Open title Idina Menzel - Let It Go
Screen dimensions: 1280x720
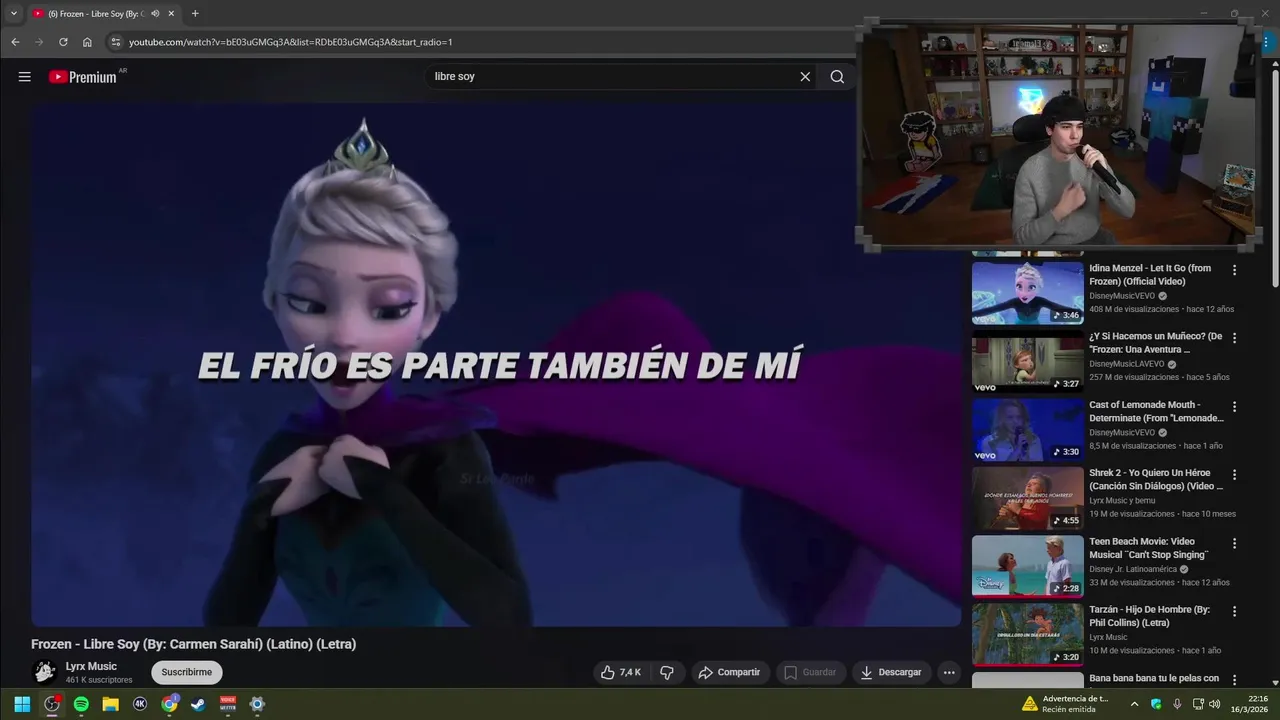point(1150,275)
